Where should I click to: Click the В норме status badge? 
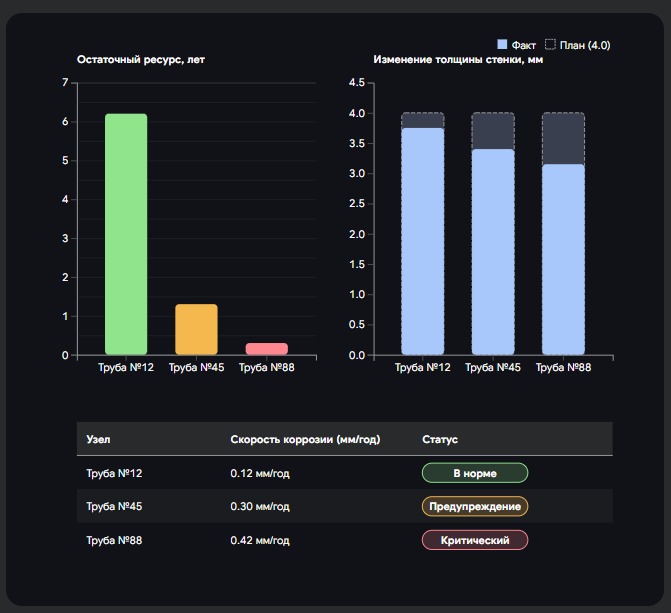click(475, 473)
